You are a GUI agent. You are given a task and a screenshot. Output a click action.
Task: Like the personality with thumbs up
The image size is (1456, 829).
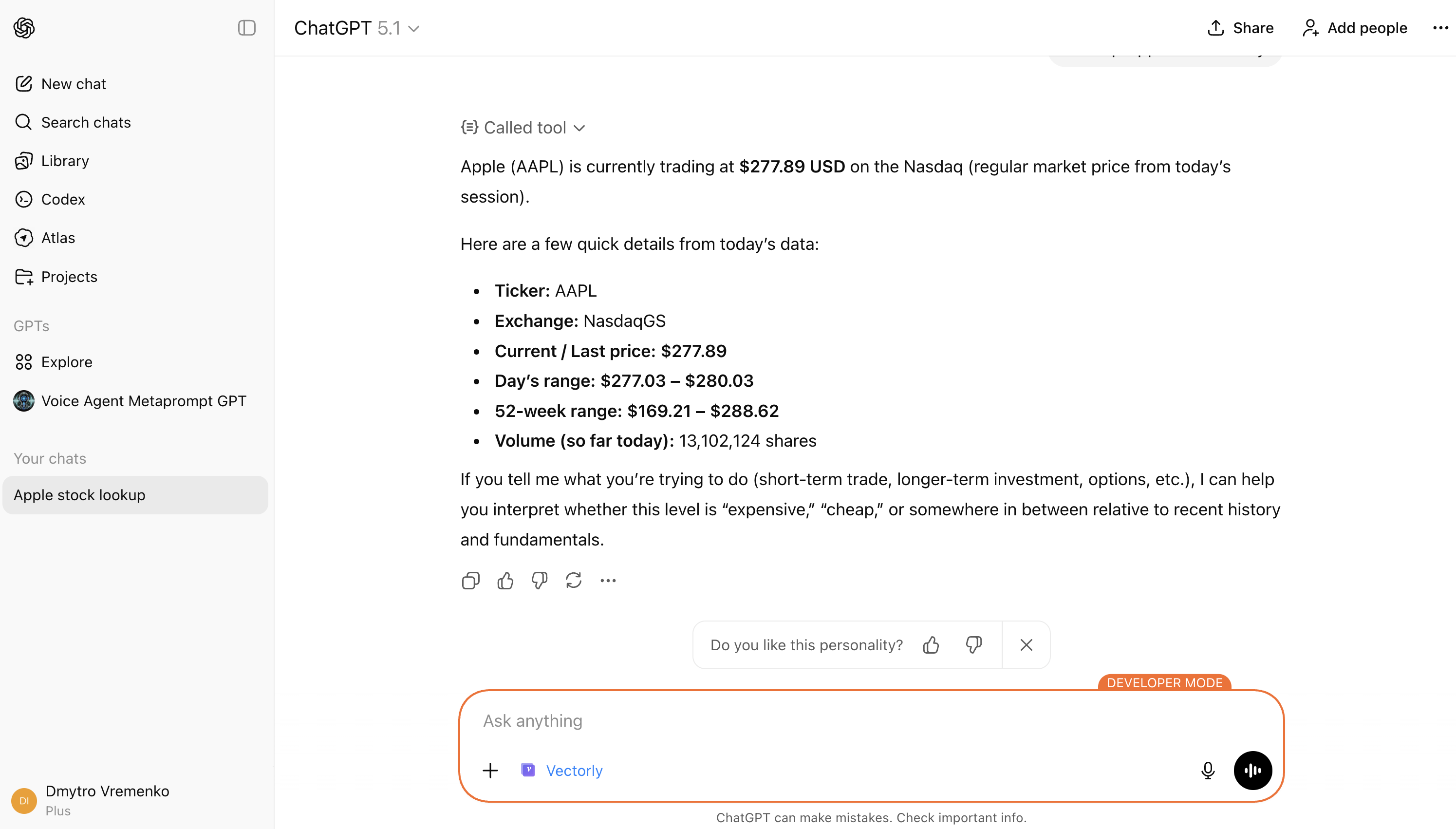(931, 645)
